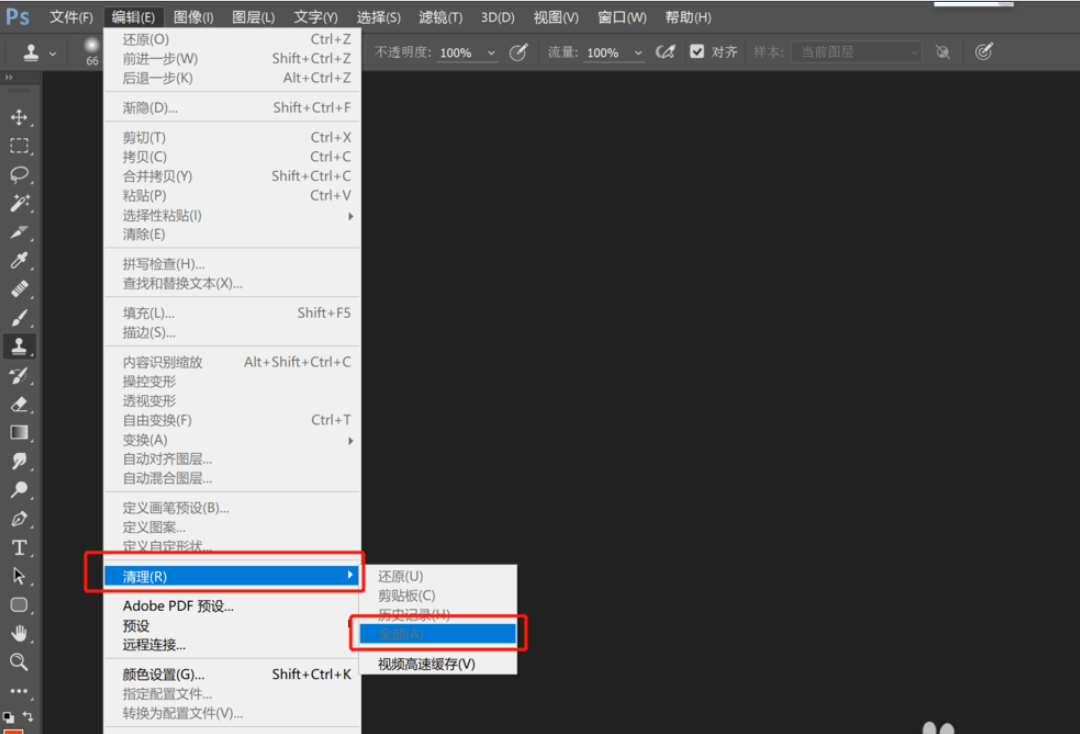The height and width of the screenshot is (734, 1080).
Task: Choose the Eyedropper tool
Action: coord(19,261)
